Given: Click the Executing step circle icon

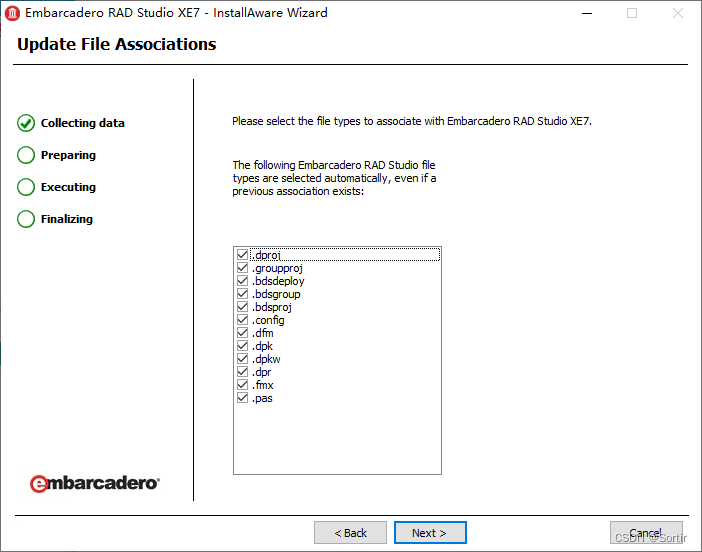Looking at the screenshot, I should pyautogui.click(x=26, y=187).
